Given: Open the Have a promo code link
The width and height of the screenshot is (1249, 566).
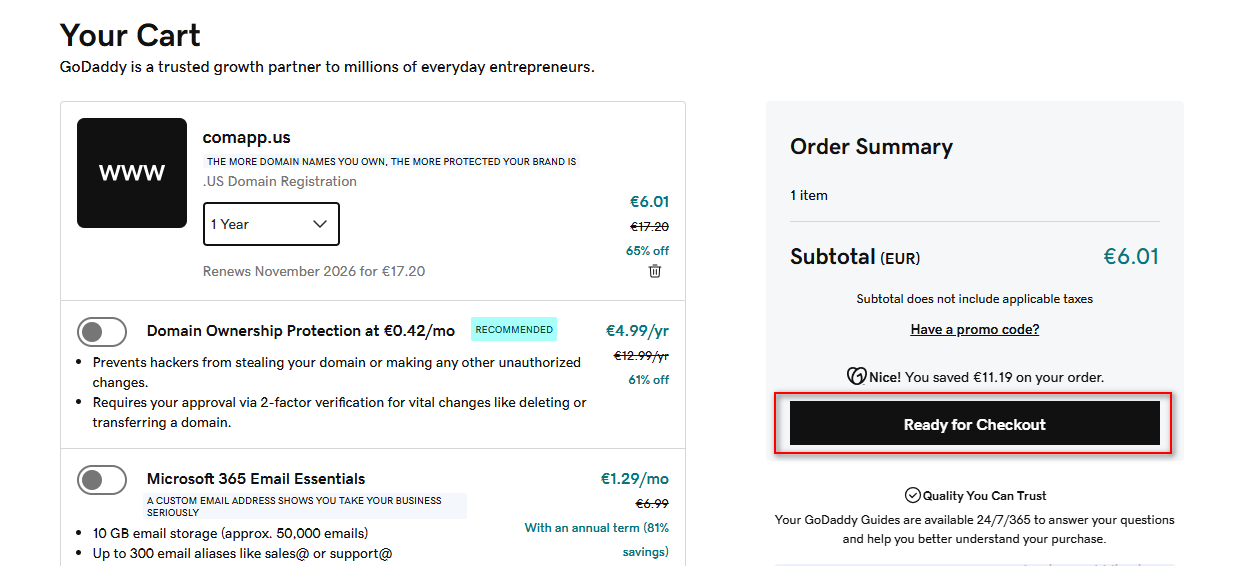Looking at the screenshot, I should (x=974, y=329).
